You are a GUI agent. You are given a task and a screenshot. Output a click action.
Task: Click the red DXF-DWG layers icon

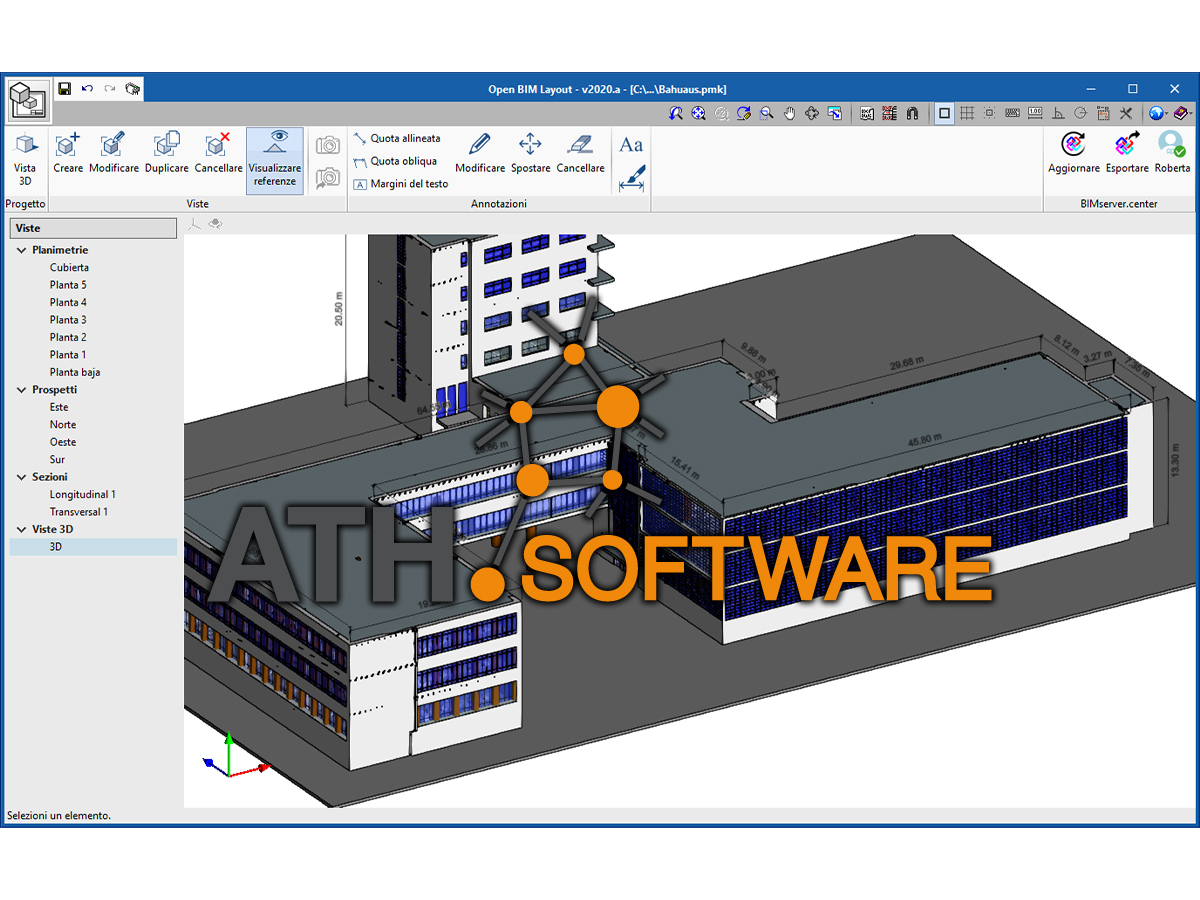889,114
